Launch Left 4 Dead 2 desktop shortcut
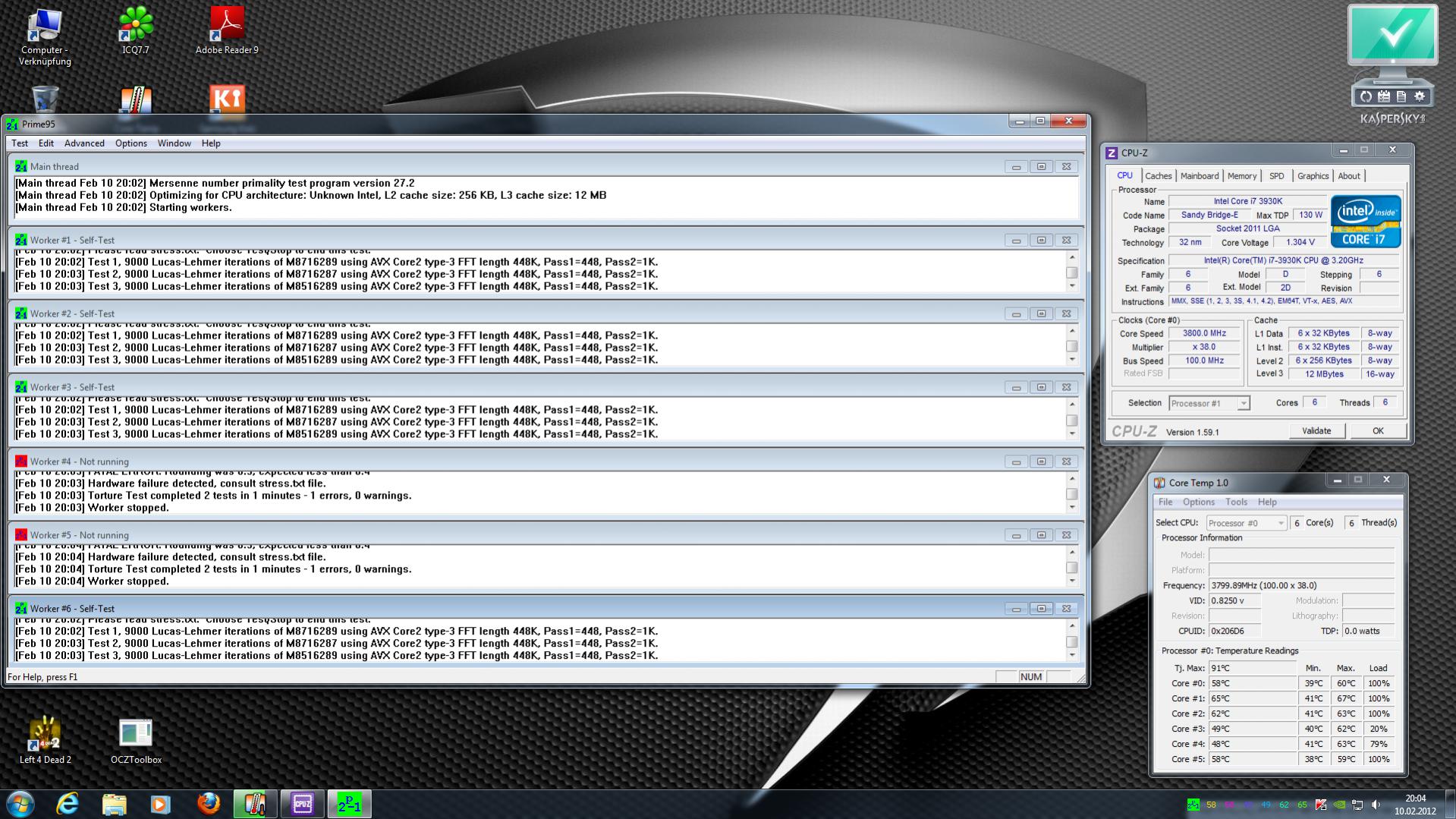1456x819 pixels. coord(46,739)
